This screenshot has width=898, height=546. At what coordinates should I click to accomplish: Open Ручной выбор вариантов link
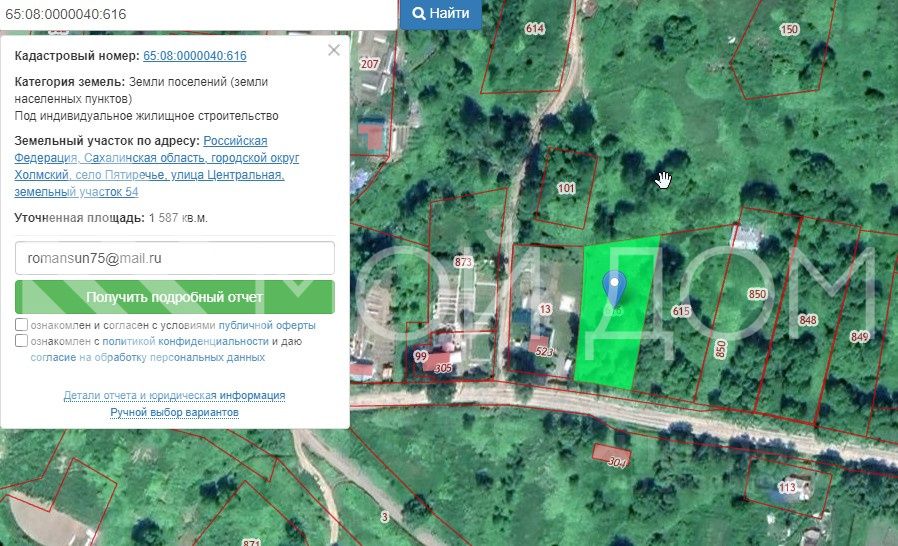(174, 413)
